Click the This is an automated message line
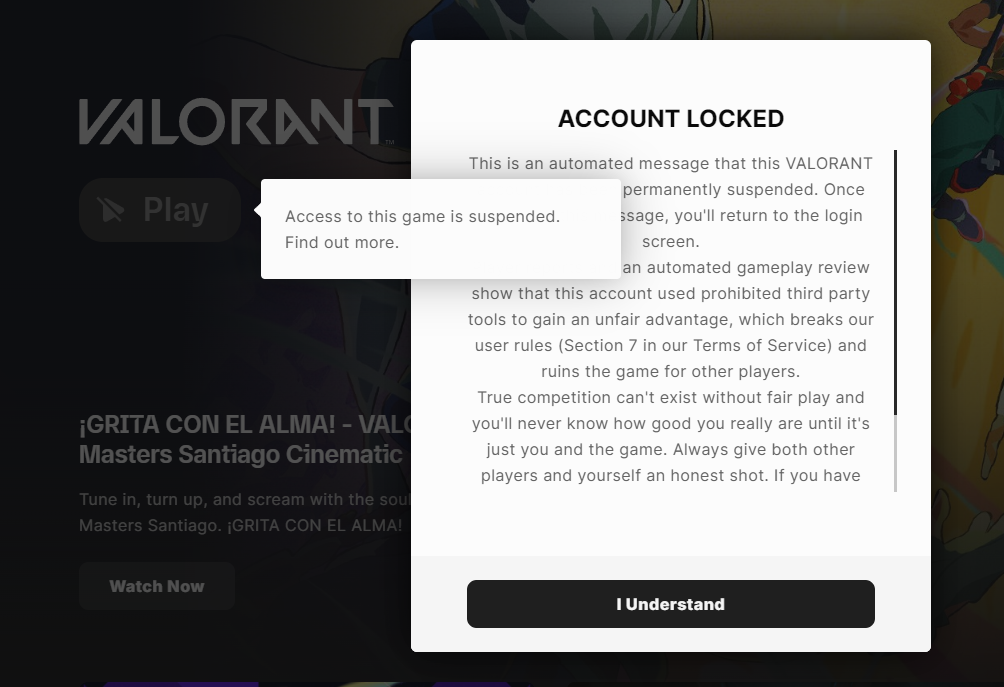Image resolution: width=1004 pixels, height=687 pixels. tap(670, 164)
